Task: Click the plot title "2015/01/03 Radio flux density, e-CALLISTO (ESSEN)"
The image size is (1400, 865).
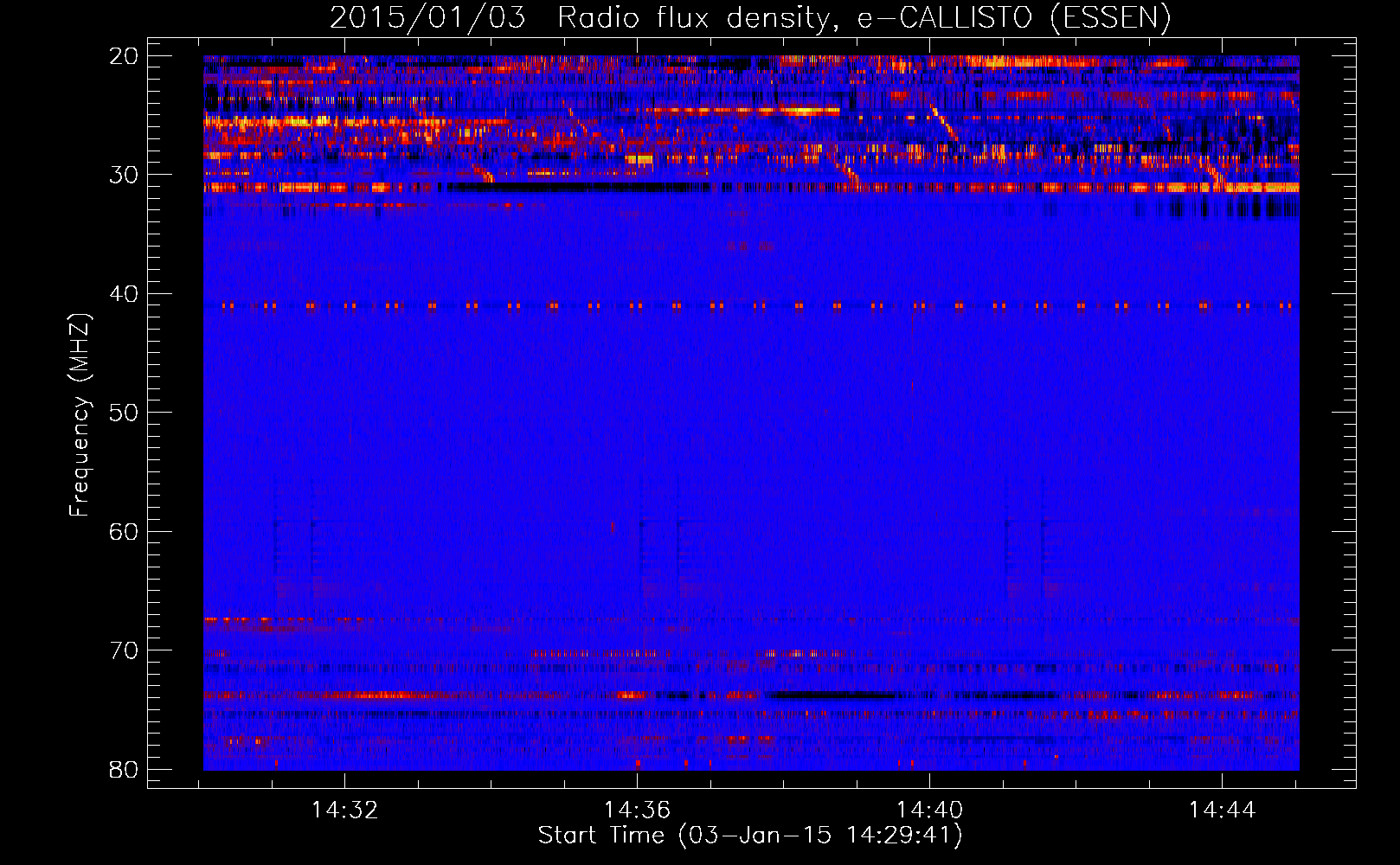Action: pos(750,18)
